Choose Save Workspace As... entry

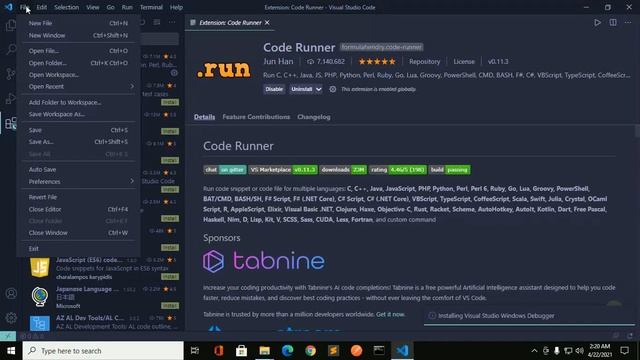coord(78,114)
